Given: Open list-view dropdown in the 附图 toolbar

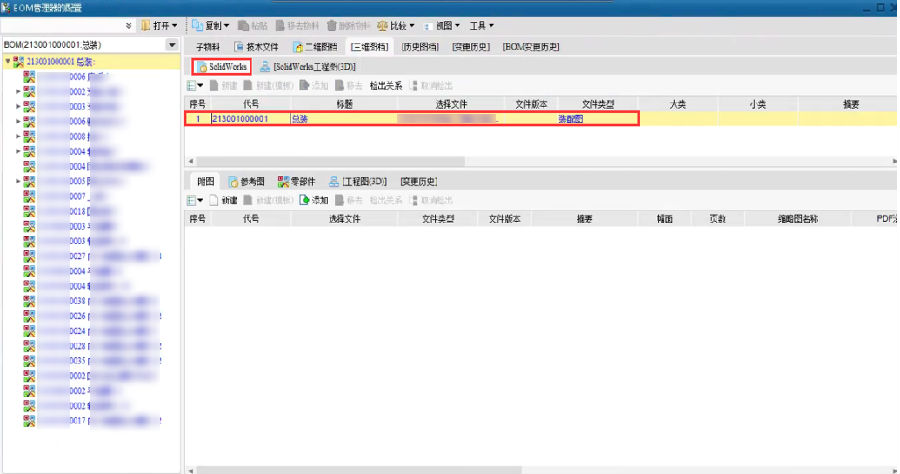Looking at the screenshot, I should pyautogui.click(x=195, y=200).
